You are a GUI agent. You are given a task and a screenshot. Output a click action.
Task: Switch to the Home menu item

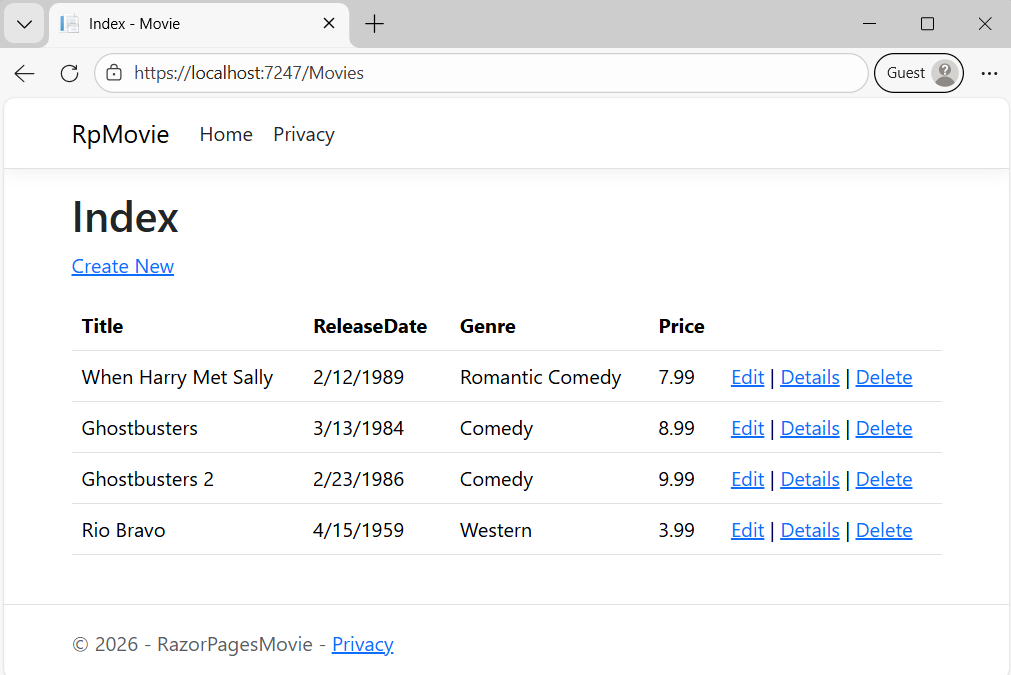coord(226,134)
